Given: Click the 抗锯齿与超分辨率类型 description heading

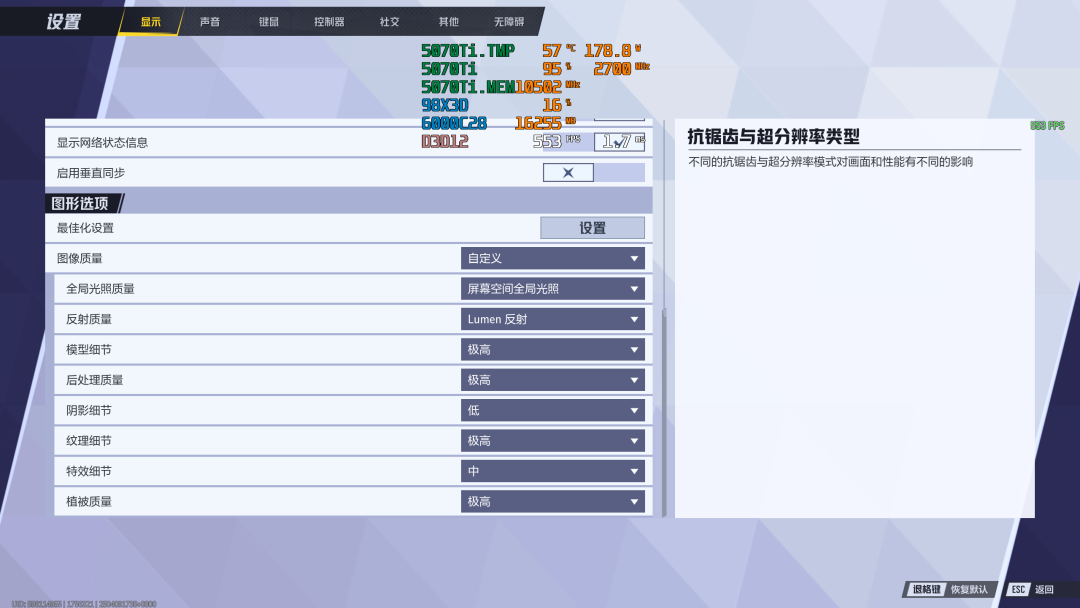Looking at the screenshot, I should coord(773,136).
